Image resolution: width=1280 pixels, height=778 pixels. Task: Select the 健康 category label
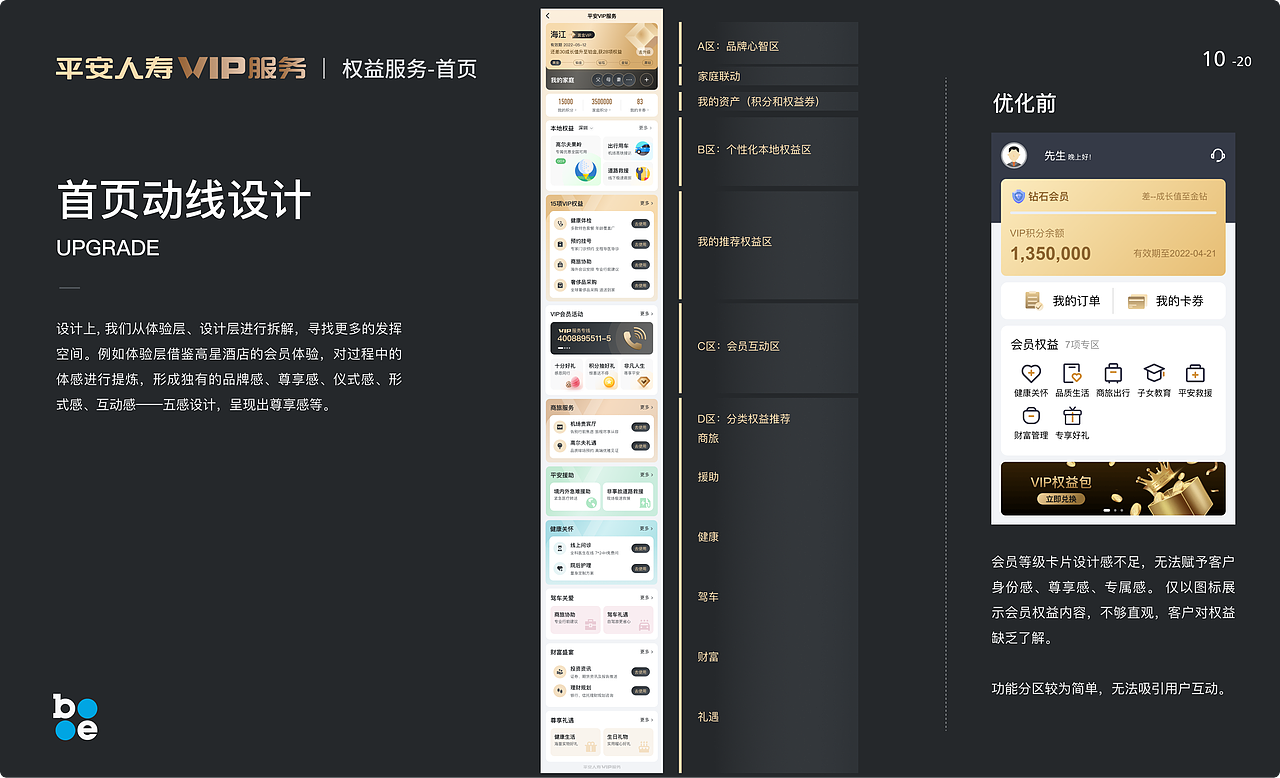coord(708,537)
